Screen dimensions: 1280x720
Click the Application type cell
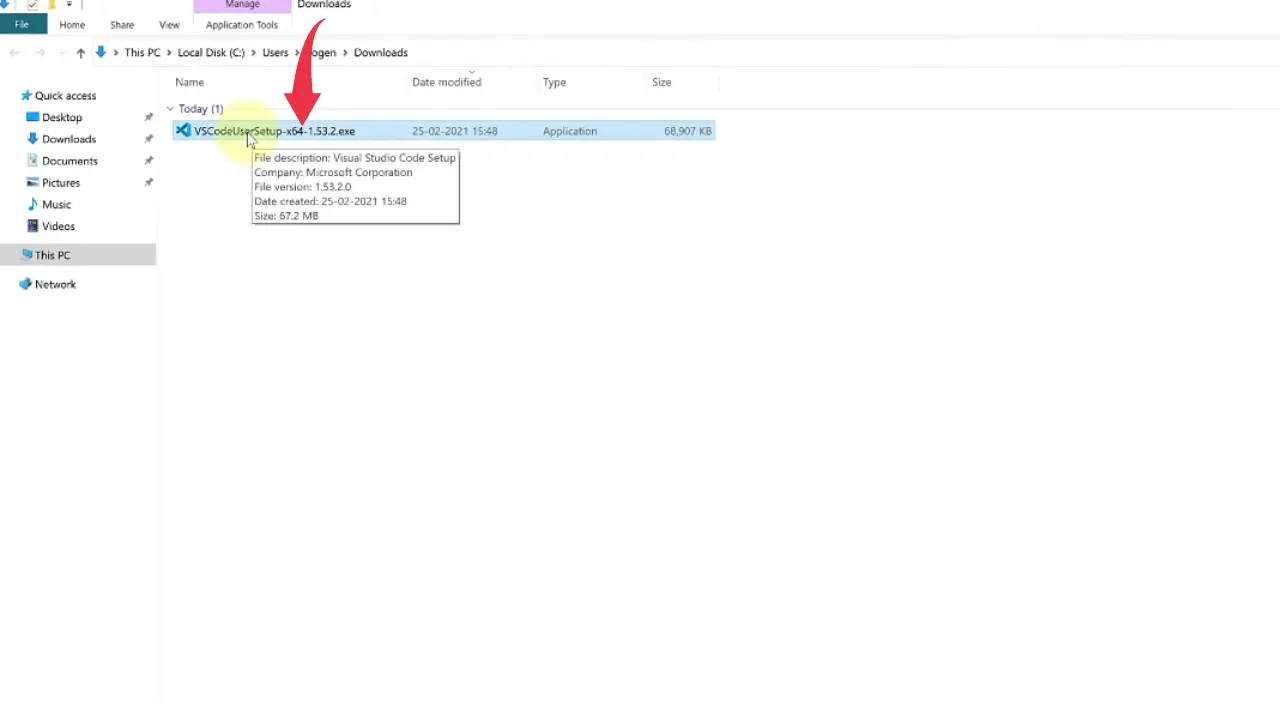570,131
